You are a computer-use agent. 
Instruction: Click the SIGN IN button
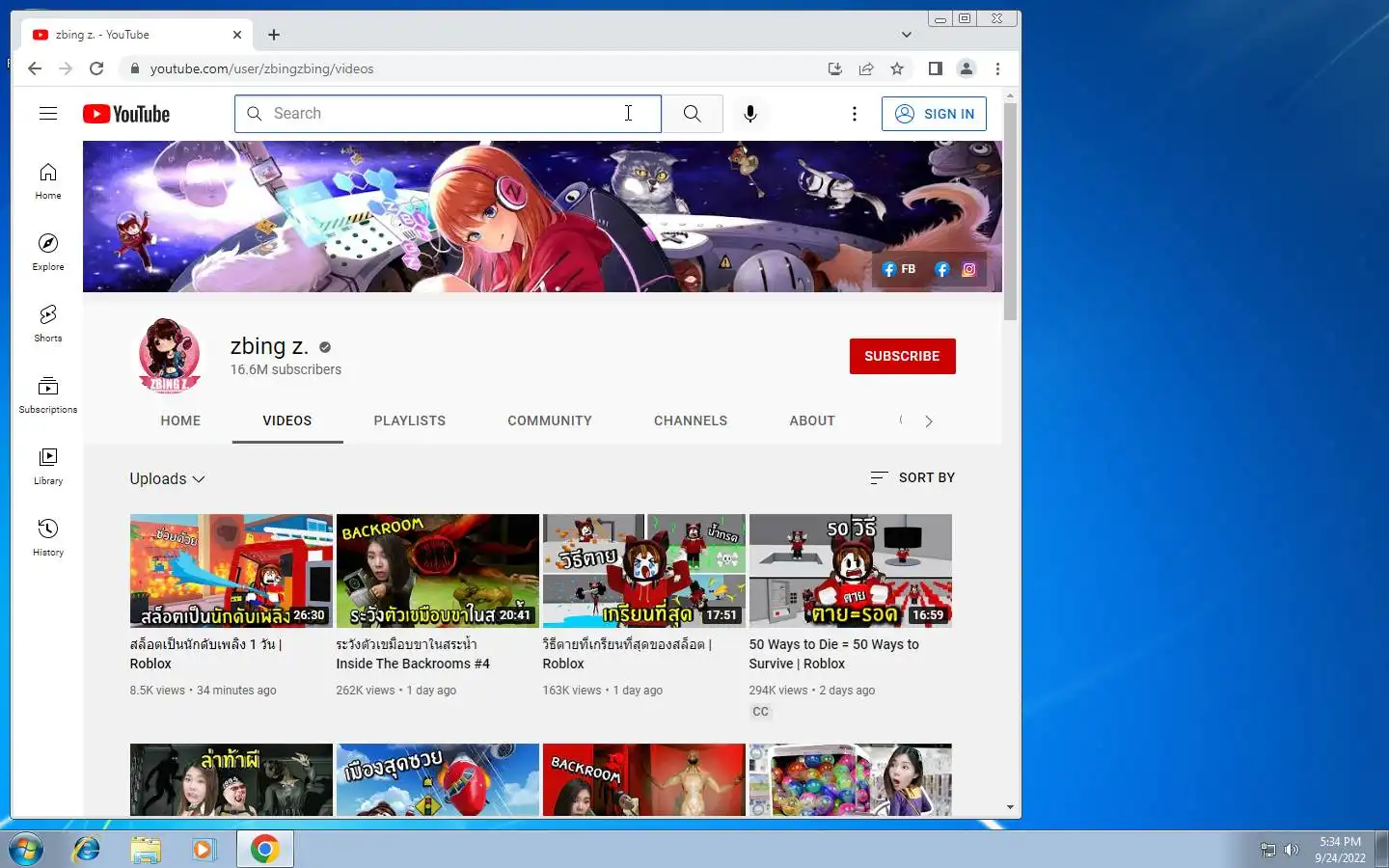point(934,114)
